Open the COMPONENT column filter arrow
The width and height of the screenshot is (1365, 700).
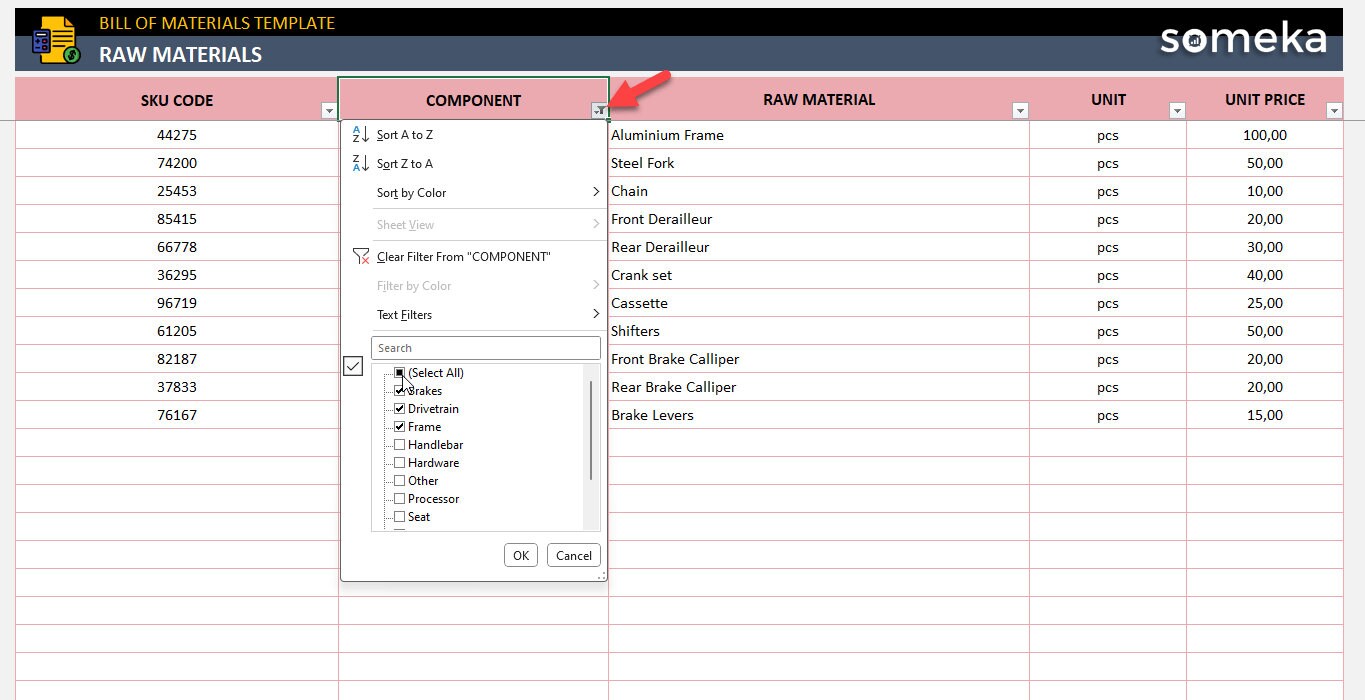coord(599,111)
